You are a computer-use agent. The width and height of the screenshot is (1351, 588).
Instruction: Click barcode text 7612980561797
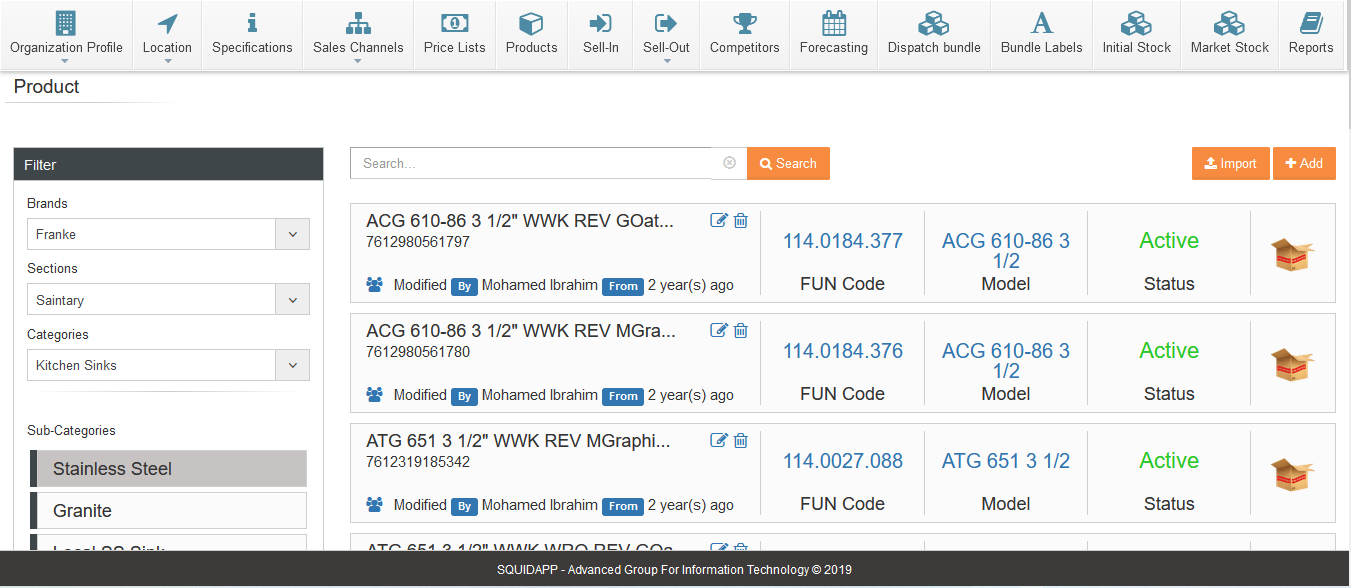pos(418,242)
